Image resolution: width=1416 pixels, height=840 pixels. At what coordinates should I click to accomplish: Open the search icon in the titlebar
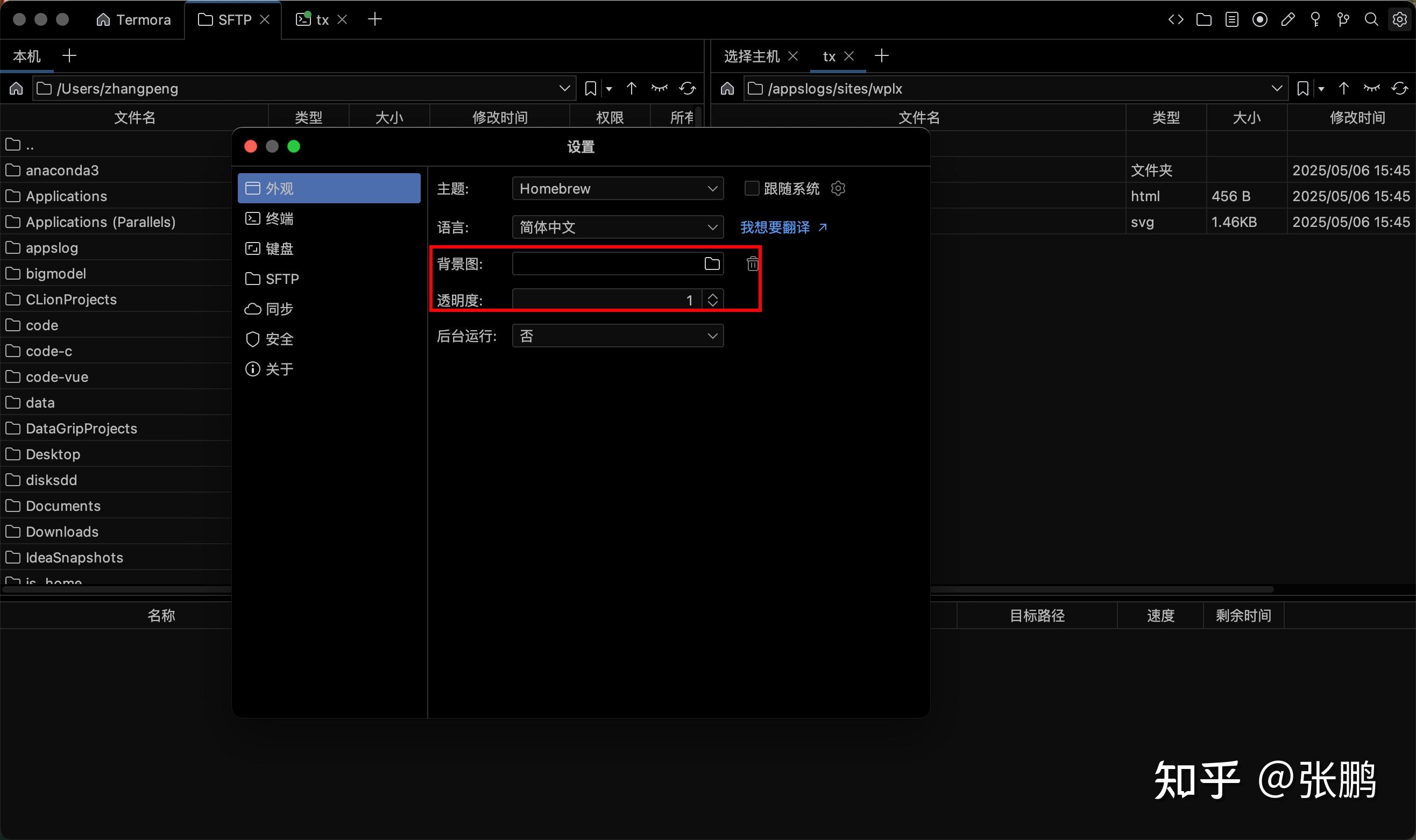point(1372,19)
